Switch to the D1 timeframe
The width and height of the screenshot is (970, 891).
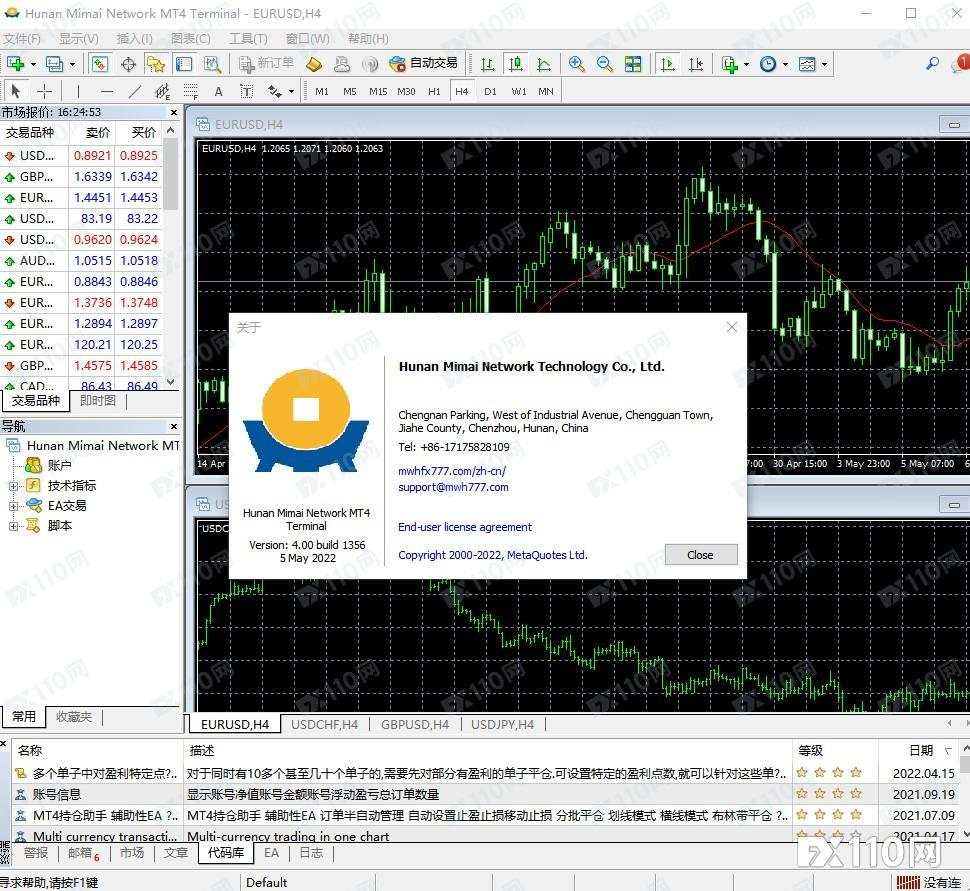pos(490,92)
